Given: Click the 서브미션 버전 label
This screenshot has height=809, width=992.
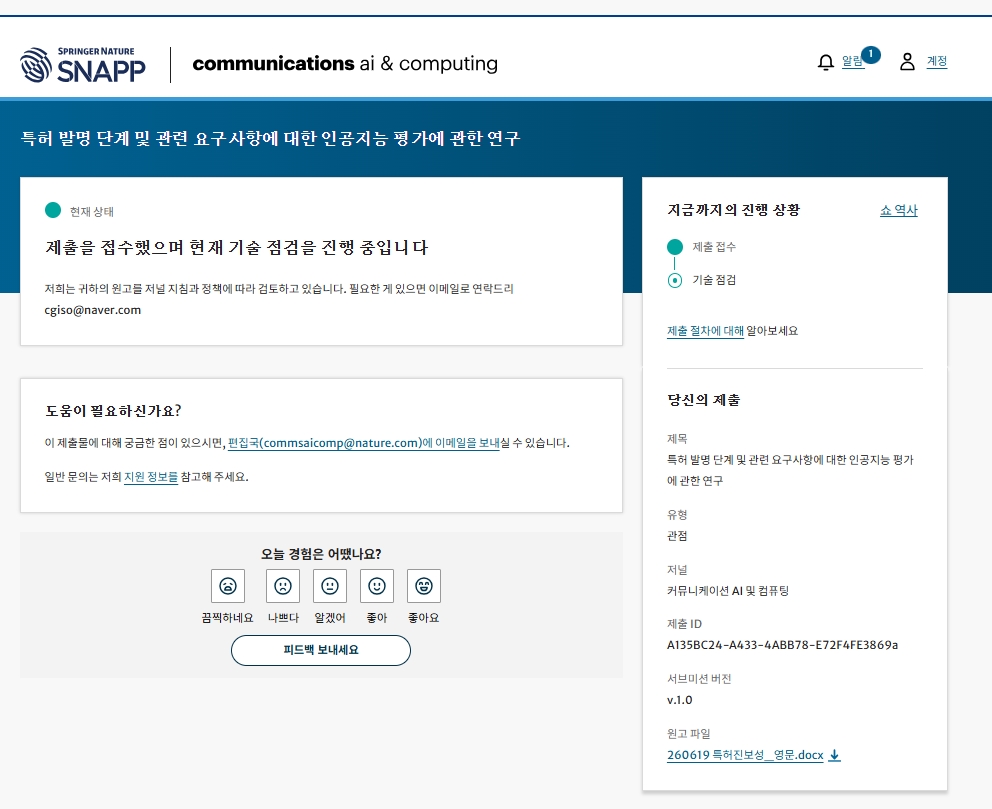Looking at the screenshot, I should click(x=699, y=679).
